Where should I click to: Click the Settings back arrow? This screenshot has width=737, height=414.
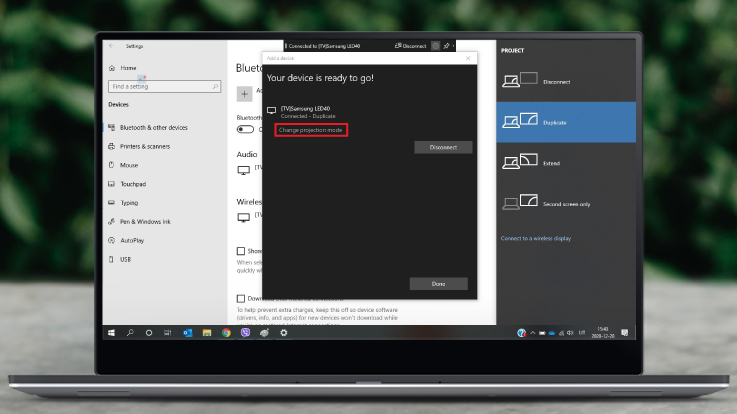(111, 46)
